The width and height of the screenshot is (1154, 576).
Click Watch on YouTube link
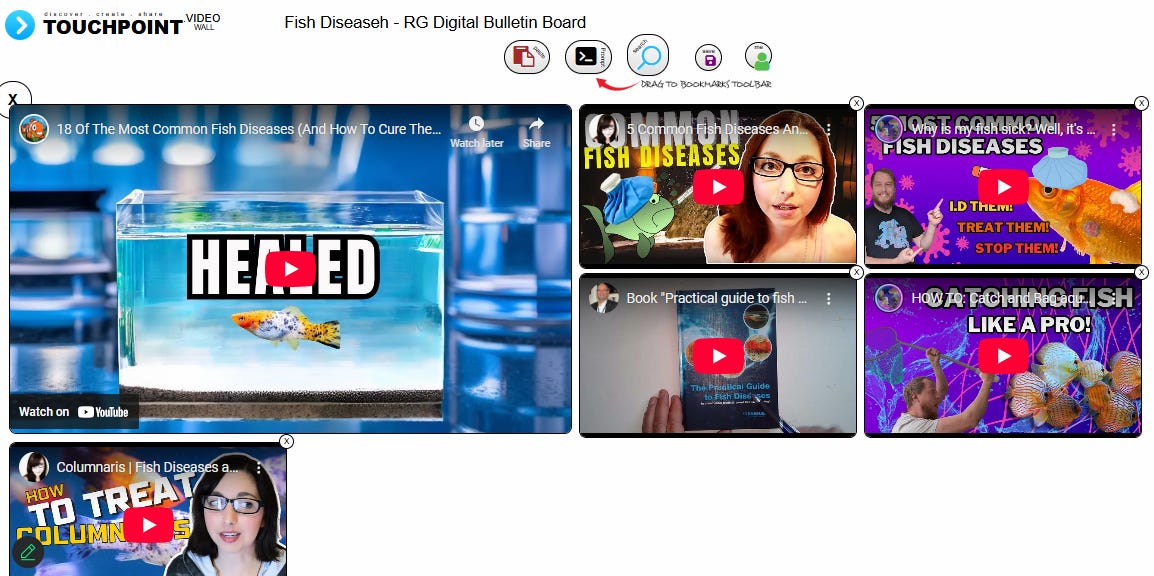pyautogui.click(x=74, y=412)
